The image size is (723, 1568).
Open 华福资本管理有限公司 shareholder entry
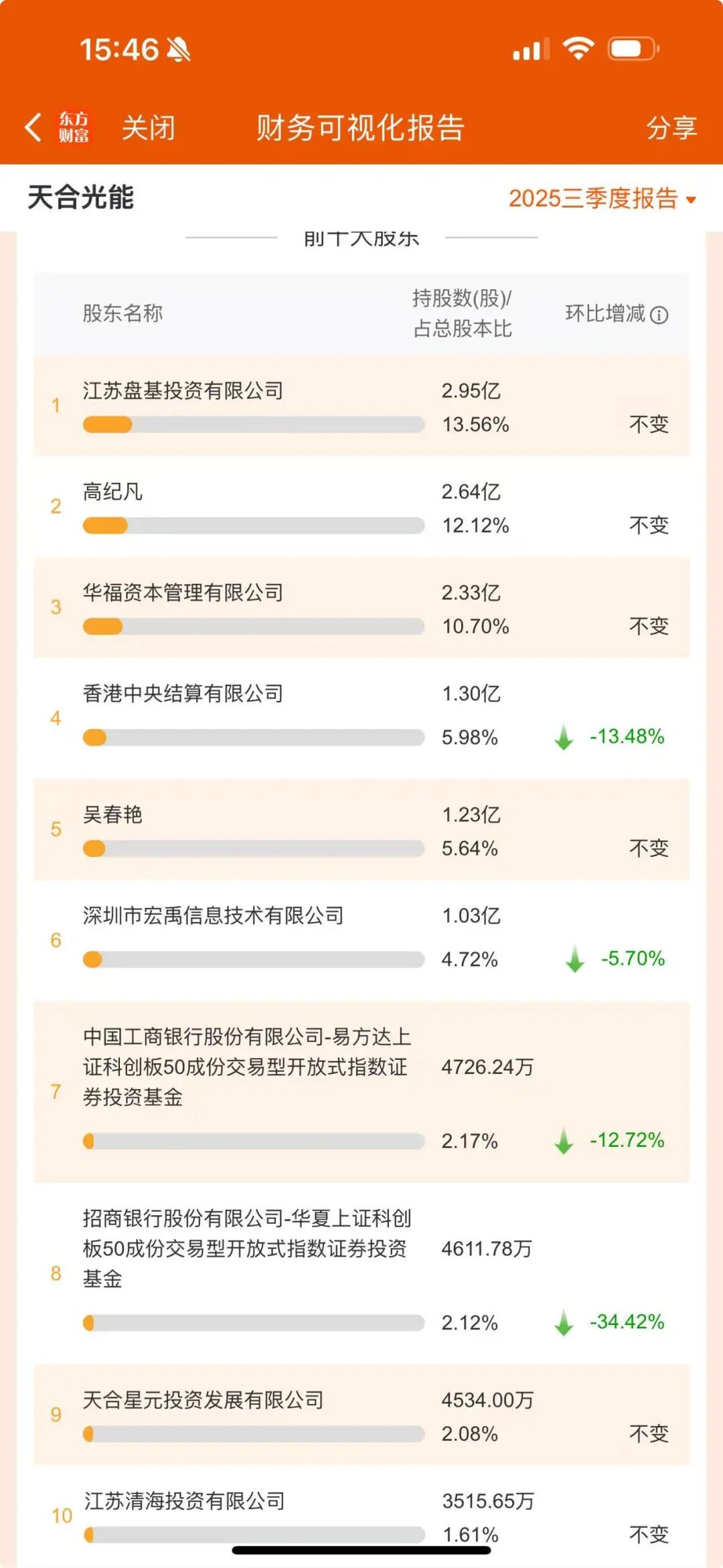click(x=183, y=593)
